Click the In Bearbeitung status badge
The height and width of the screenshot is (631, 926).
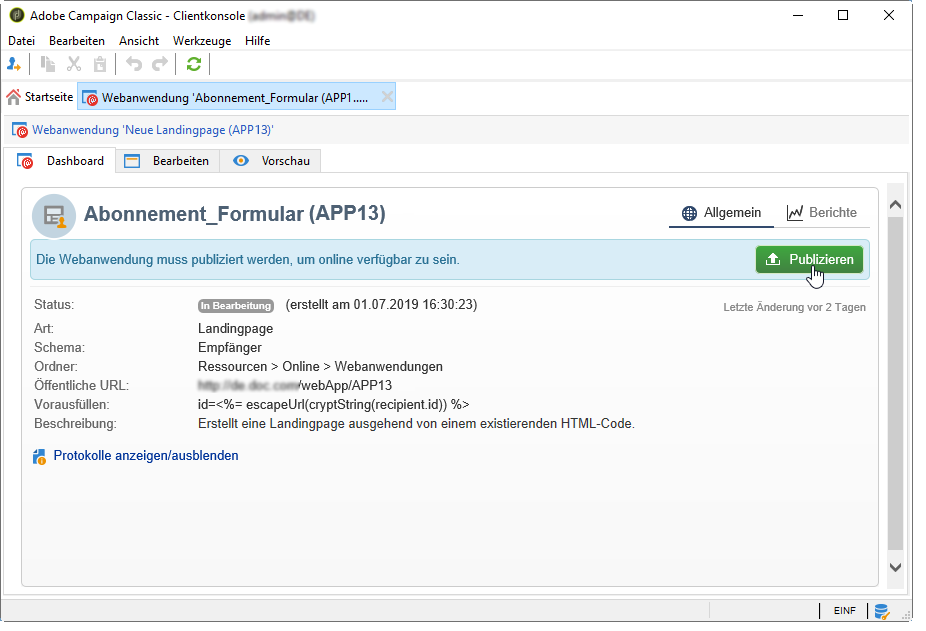pyautogui.click(x=236, y=305)
